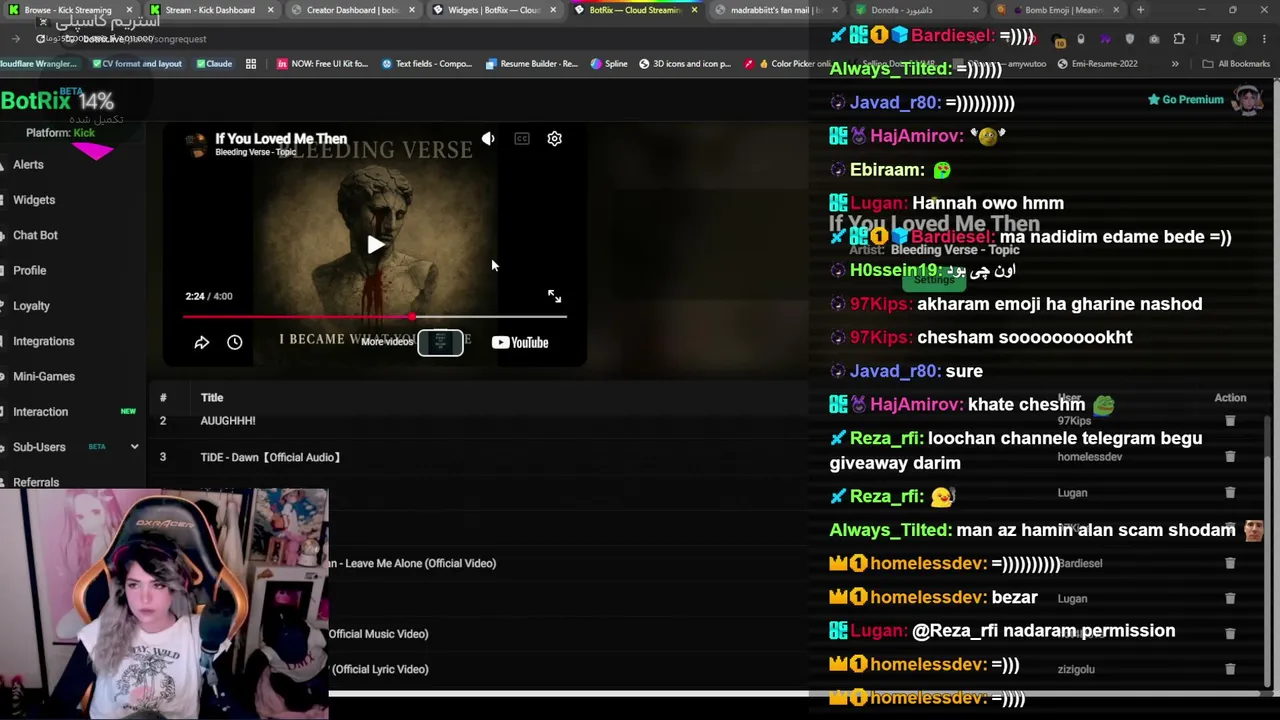Switch to the madrabbiitt's fan mail tab

point(775,10)
